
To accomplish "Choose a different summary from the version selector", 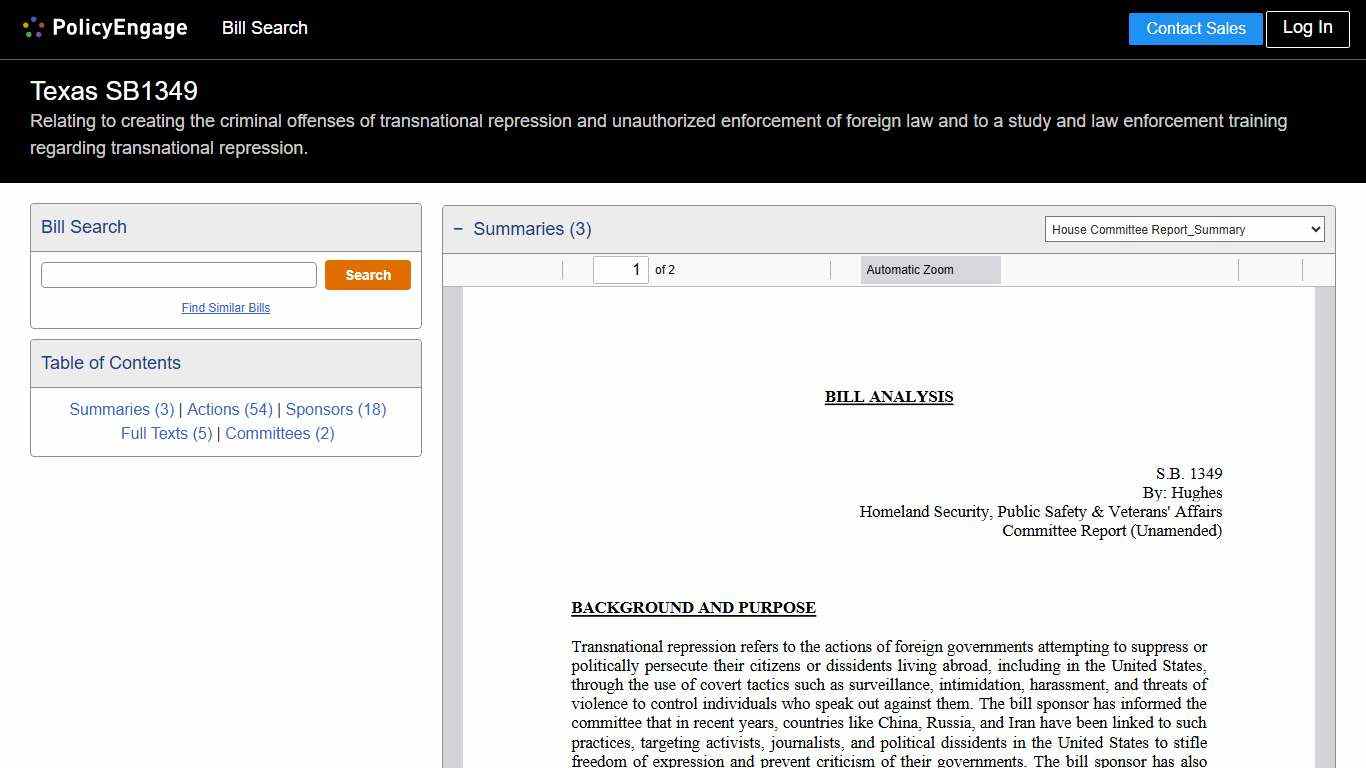I will 1184,229.
